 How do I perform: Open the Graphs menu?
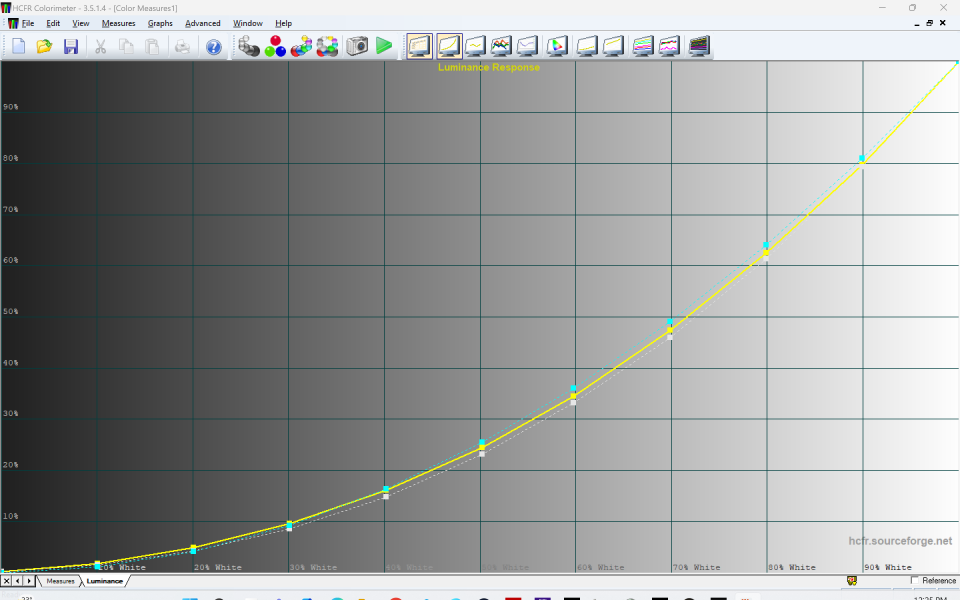click(160, 23)
